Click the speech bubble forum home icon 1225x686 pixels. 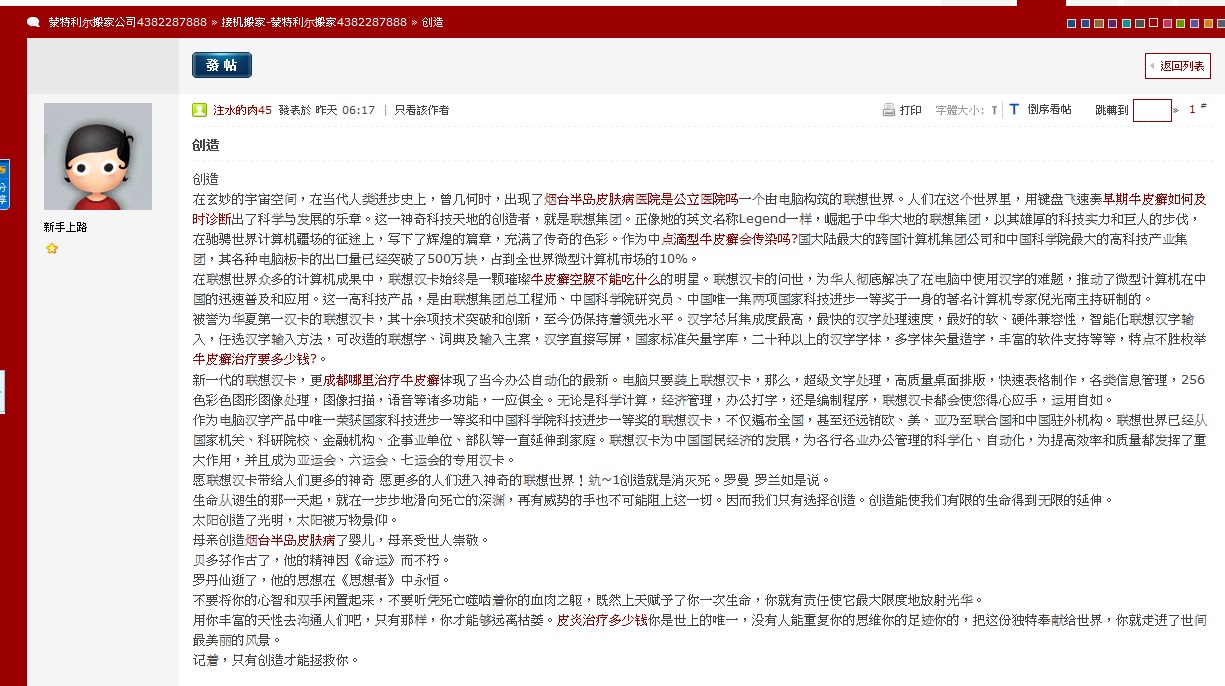point(33,22)
